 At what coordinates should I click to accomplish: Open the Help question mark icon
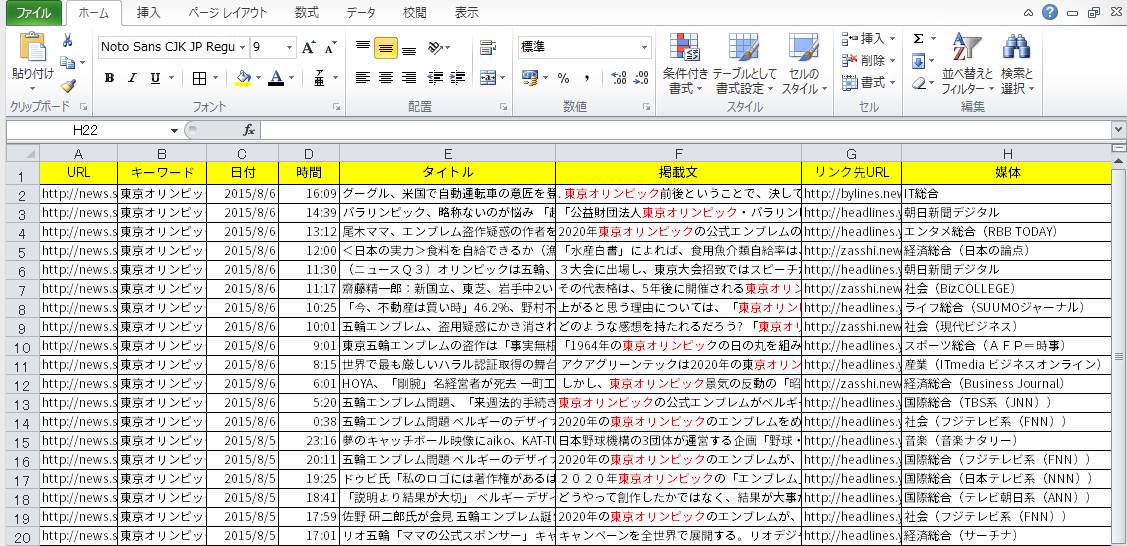click(1050, 12)
